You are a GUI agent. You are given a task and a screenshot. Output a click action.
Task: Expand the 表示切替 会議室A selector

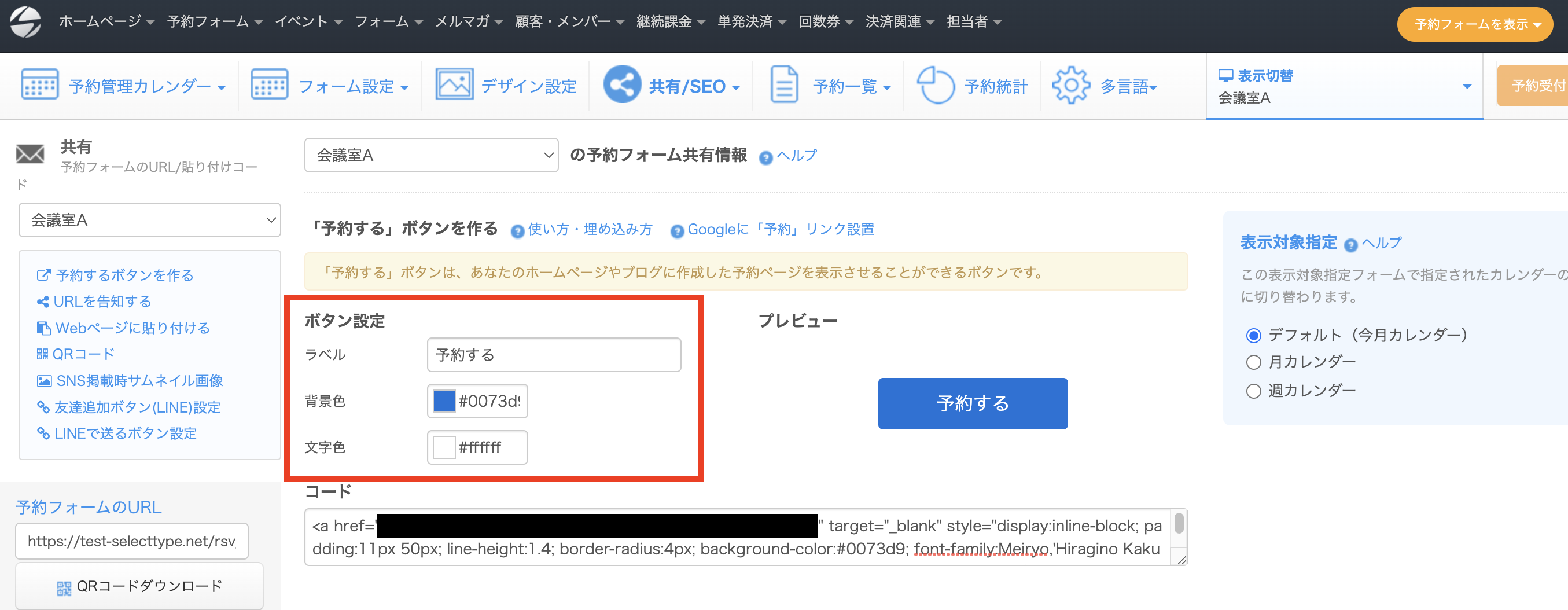point(1344,86)
